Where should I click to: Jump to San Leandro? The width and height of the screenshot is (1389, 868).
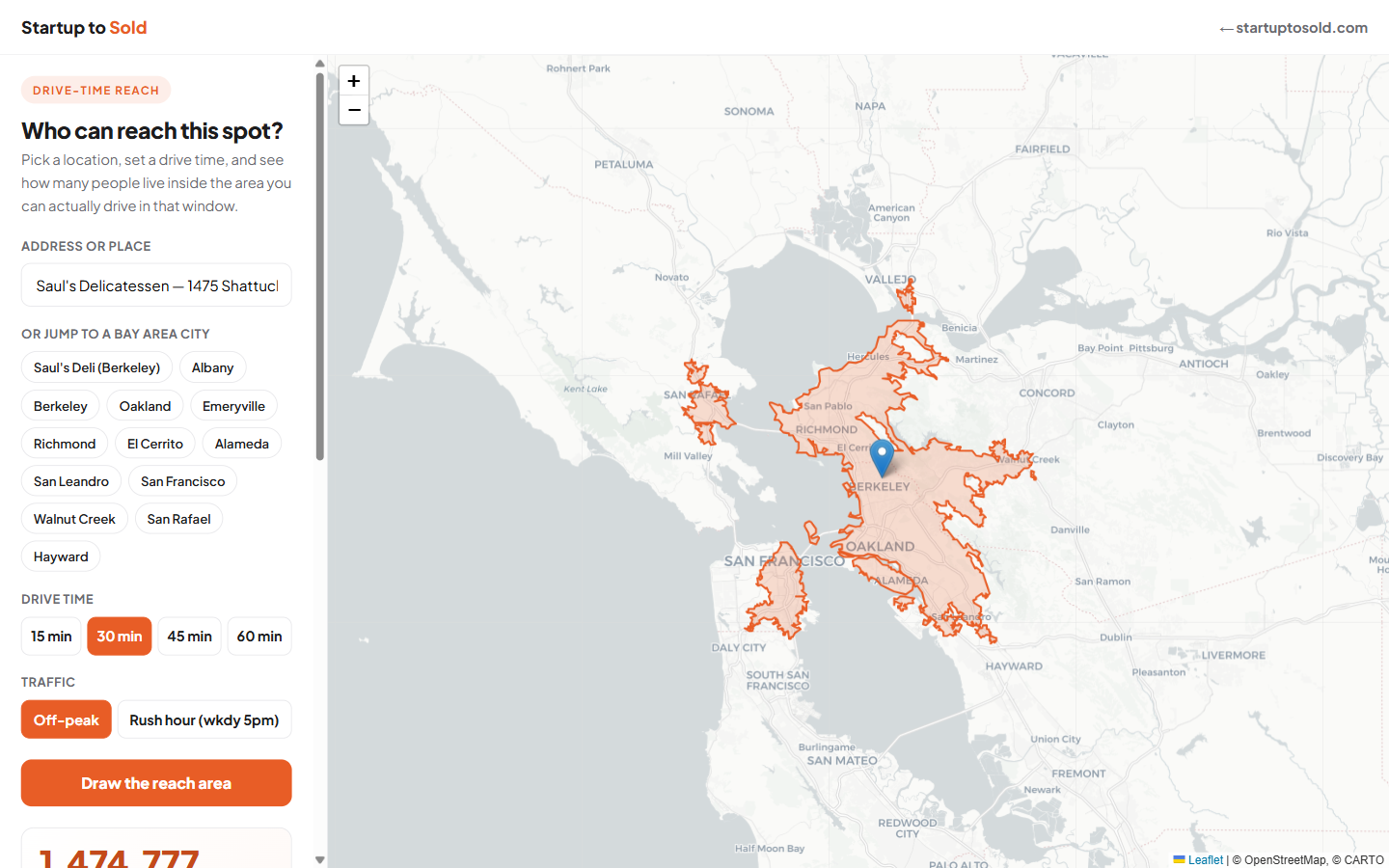(71, 481)
